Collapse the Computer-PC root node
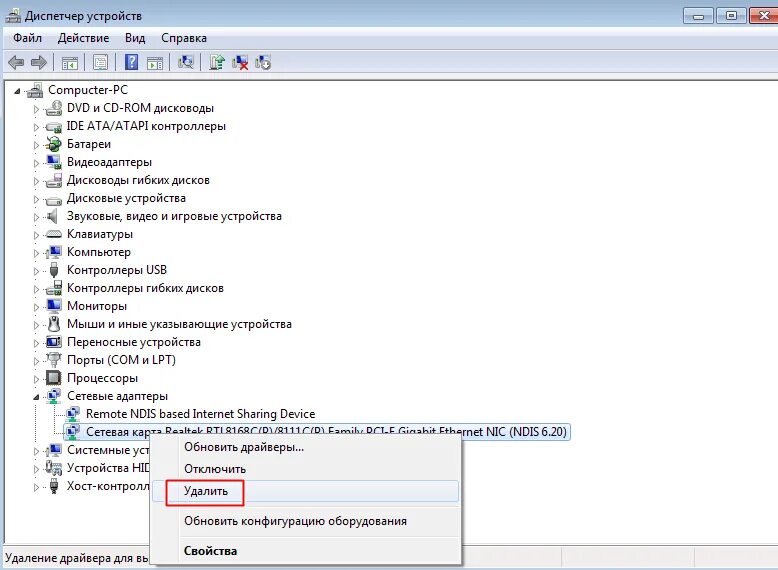This screenshot has height=570, width=778. [x=17, y=91]
